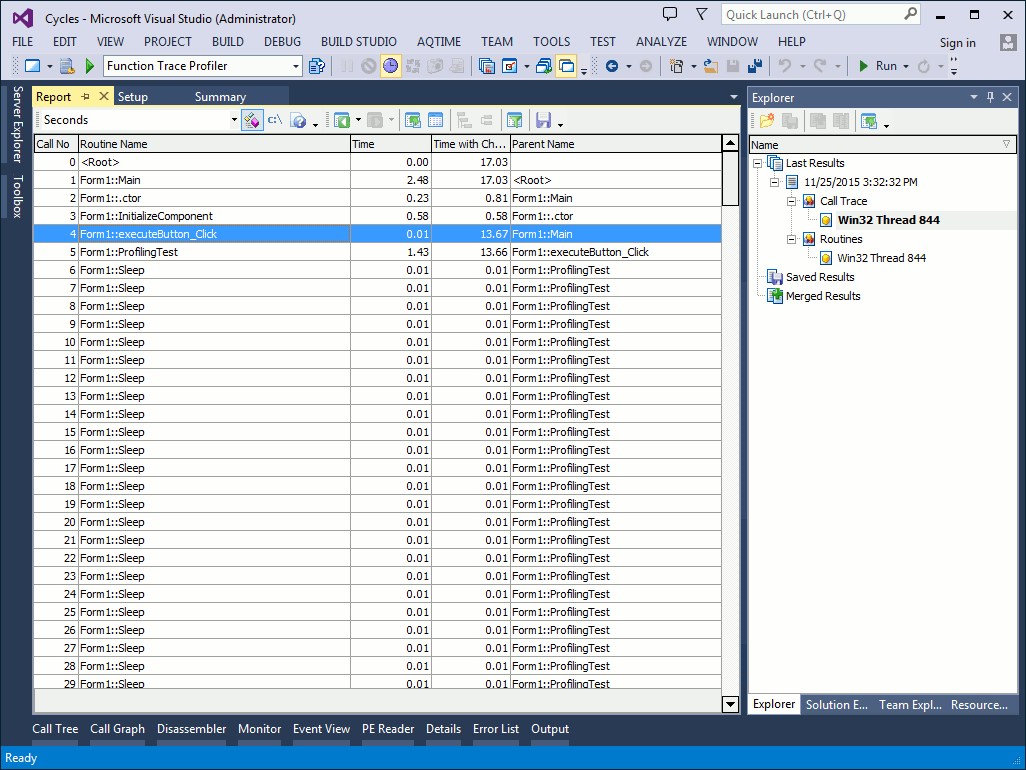Click the Open File folder toolbar icon
This screenshot has width=1026, height=770.
coord(711,66)
